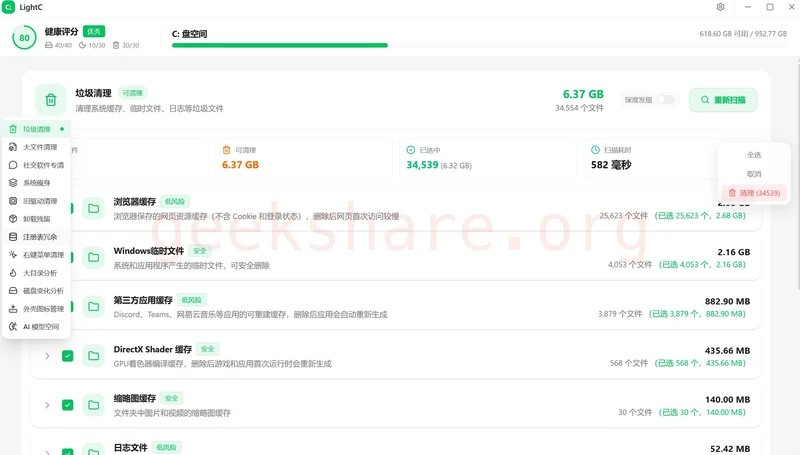Click the large trash can icon beside 垃圾清理
Viewport: 800px width, 455px height.
[x=51, y=100]
